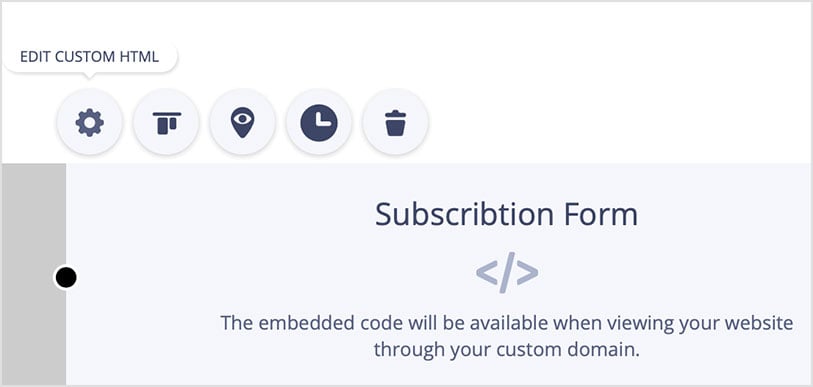Select the Subscribtion Form heading

(x=506, y=214)
